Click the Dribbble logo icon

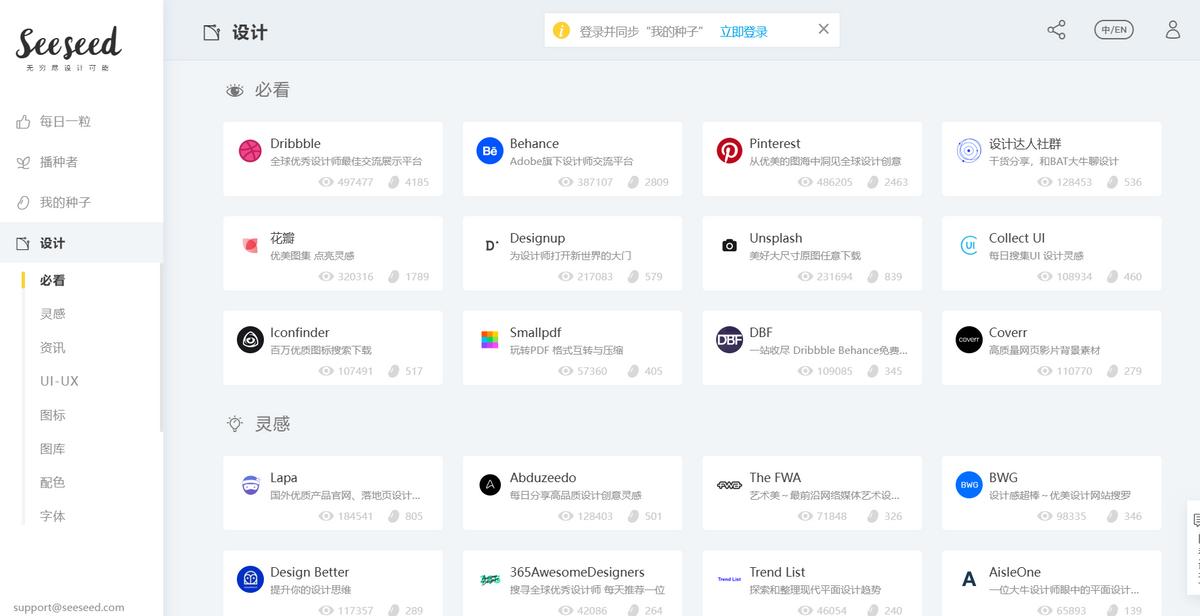(249, 151)
